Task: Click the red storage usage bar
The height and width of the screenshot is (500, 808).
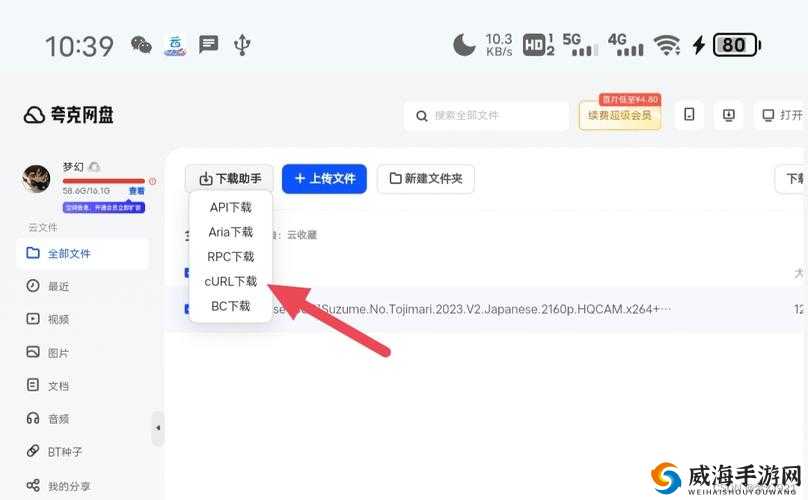Action: pyautogui.click(x=104, y=181)
